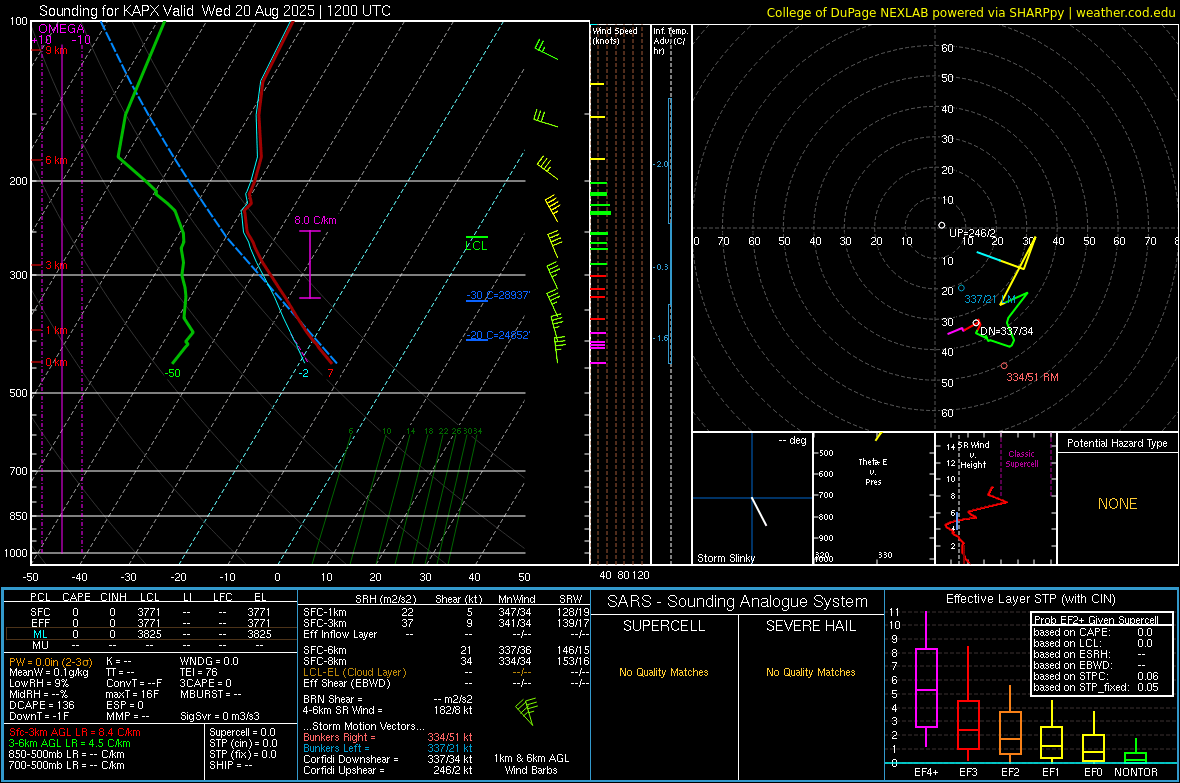Click the 'Potential Hazard Type' header
This screenshot has height=783, width=1180.
point(1118,443)
